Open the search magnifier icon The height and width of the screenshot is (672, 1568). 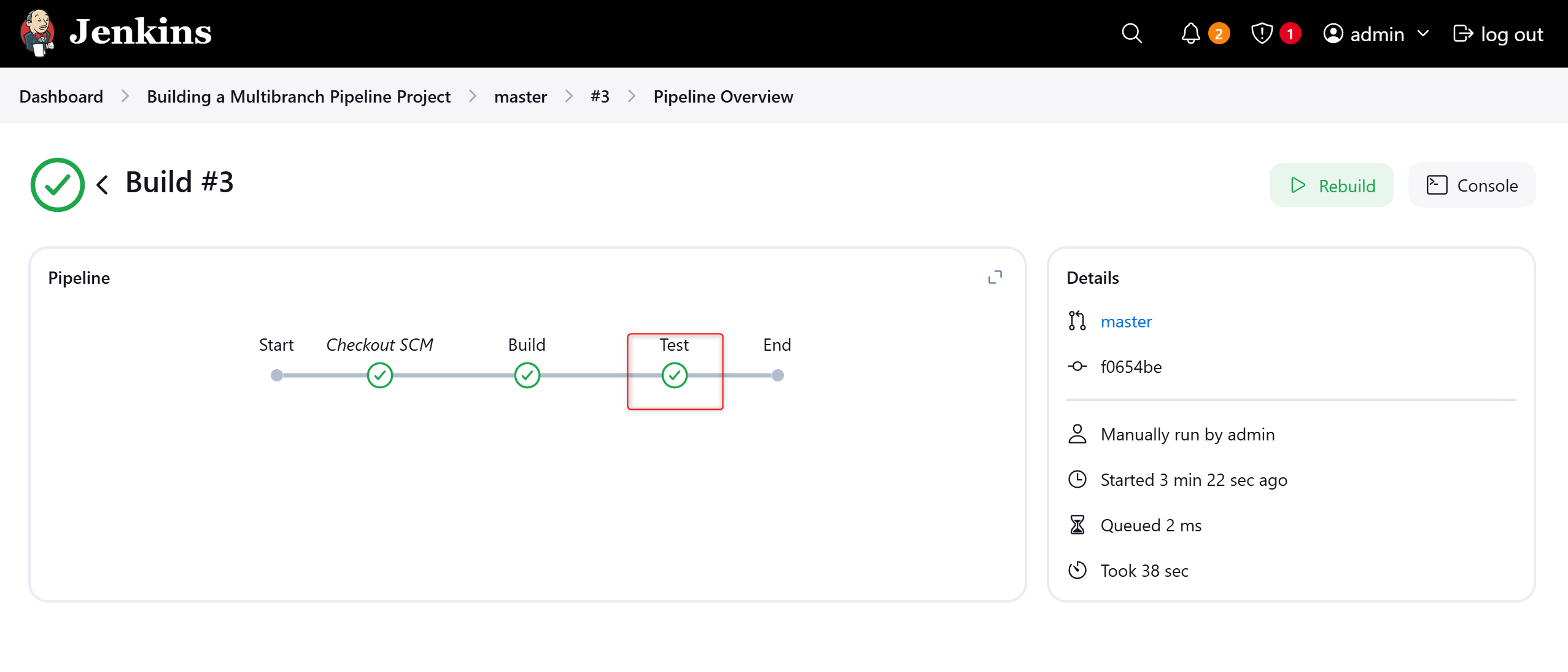pyautogui.click(x=1131, y=33)
